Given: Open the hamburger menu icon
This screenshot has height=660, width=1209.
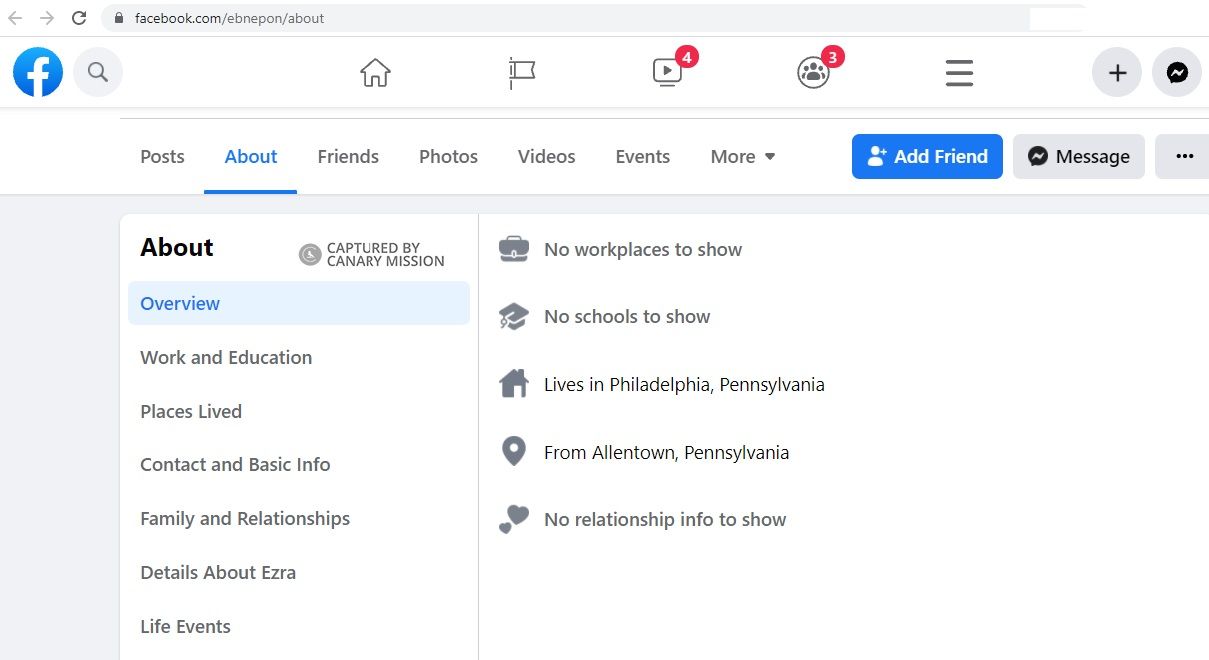Looking at the screenshot, I should point(959,73).
